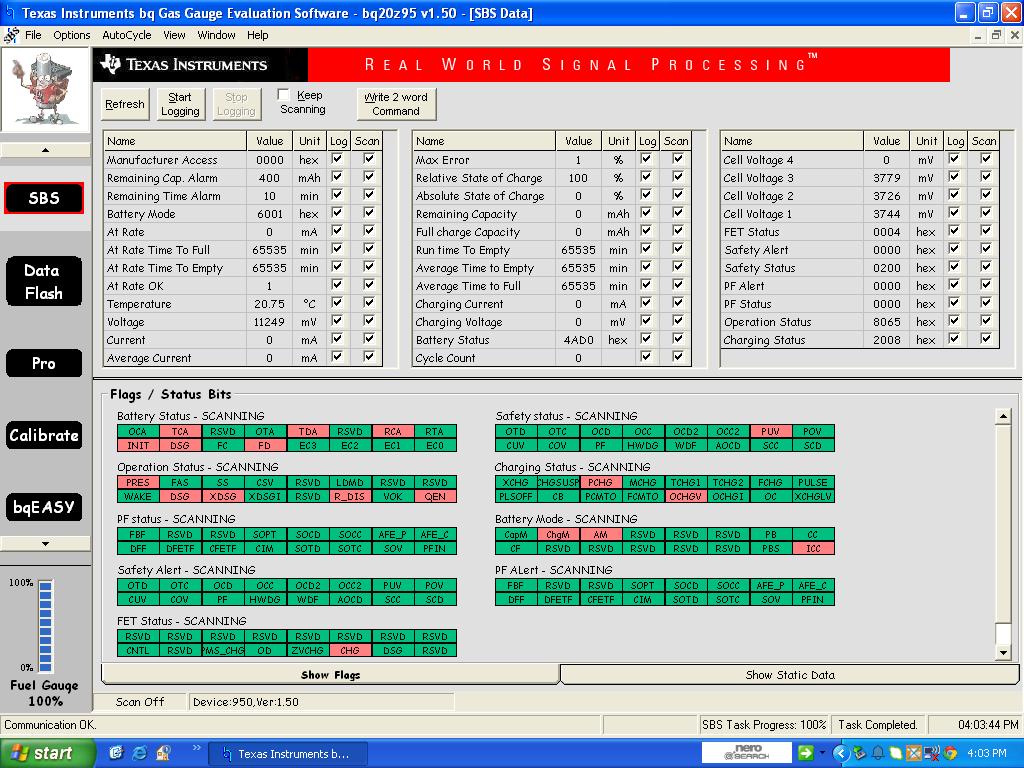Open the Options menu

point(72,35)
